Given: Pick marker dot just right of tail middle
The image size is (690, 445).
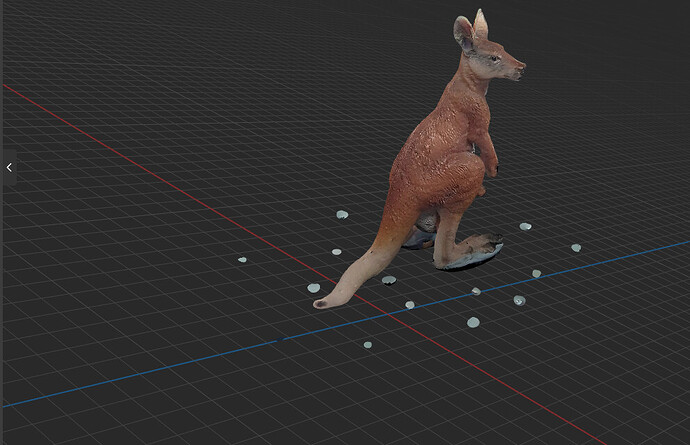Looking at the screenshot, I should coord(389,280).
